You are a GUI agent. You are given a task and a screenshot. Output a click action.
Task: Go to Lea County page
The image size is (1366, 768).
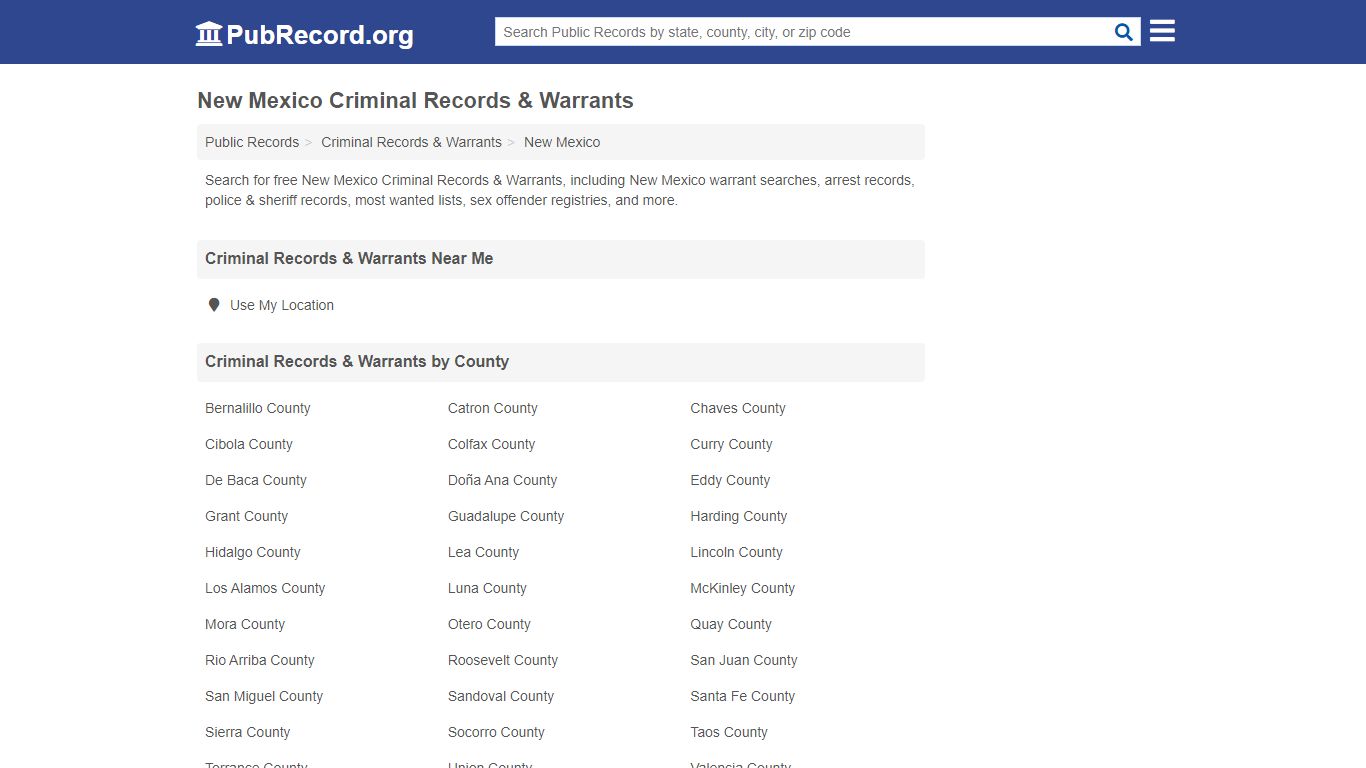483,552
